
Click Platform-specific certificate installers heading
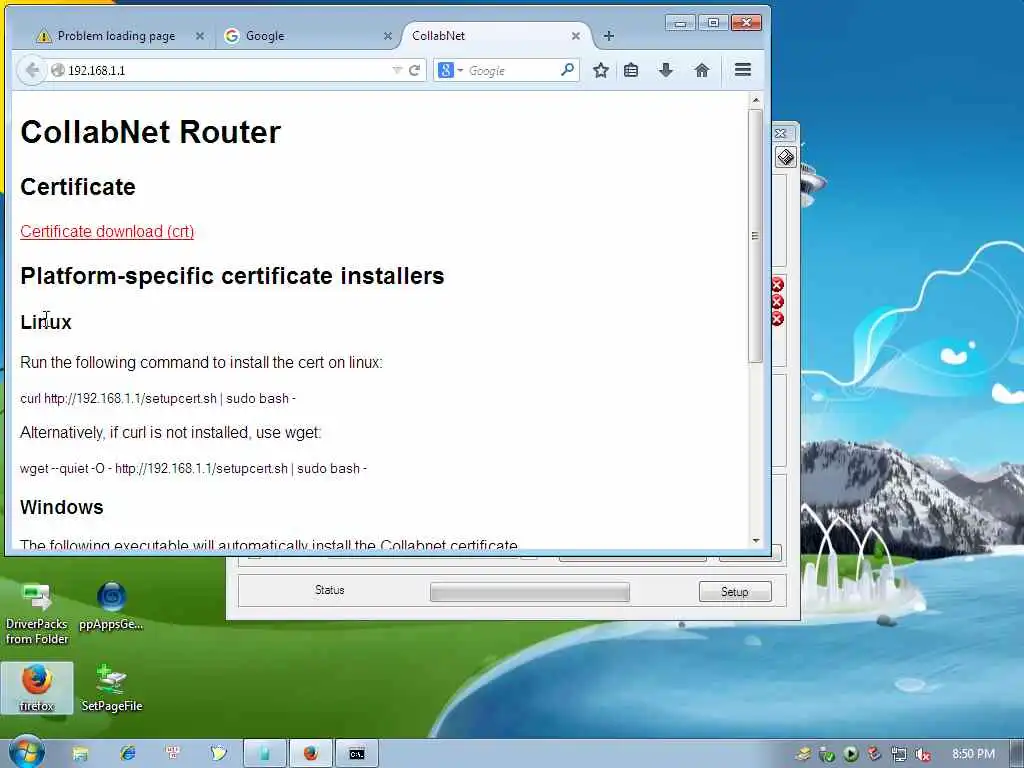232,276
